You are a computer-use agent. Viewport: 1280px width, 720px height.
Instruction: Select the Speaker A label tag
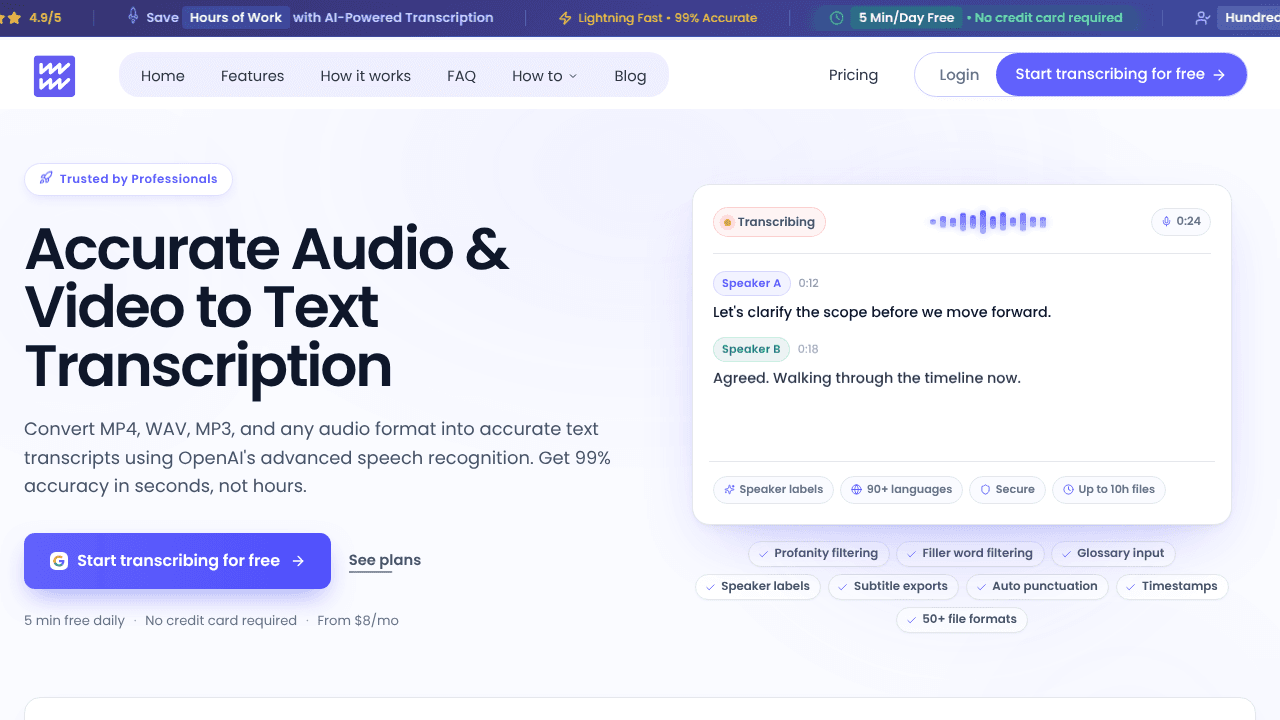(x=752, y=283)
